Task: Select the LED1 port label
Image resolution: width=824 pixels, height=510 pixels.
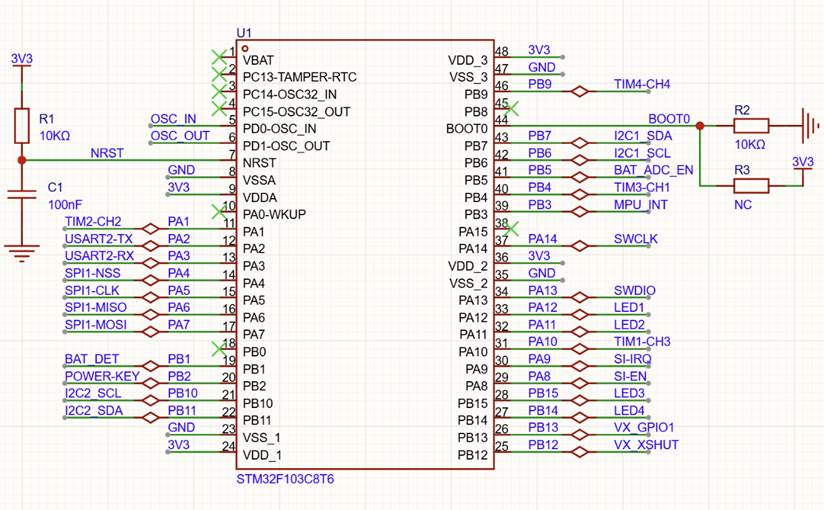Action: (629, 308)
